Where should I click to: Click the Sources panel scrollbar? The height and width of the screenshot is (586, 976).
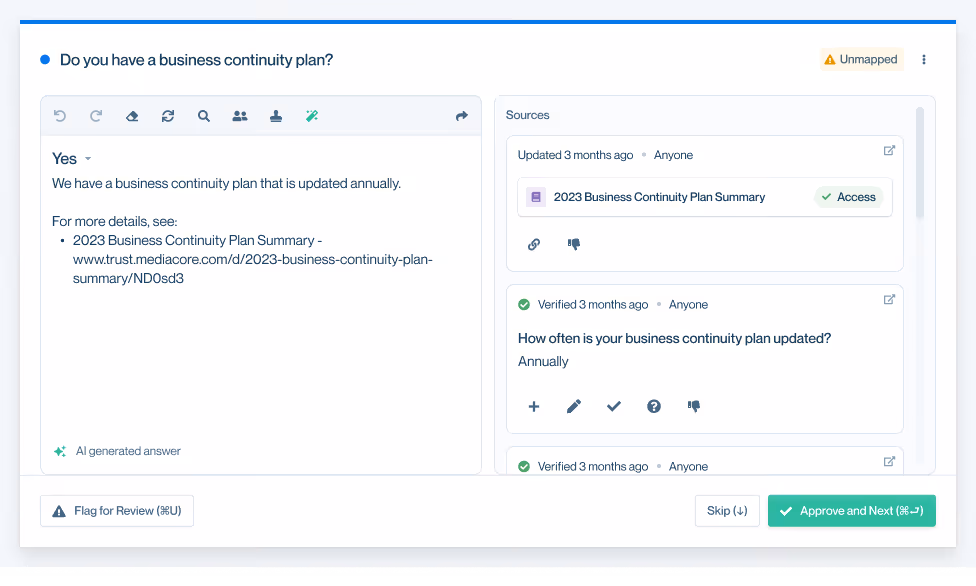tap(920, 163)
